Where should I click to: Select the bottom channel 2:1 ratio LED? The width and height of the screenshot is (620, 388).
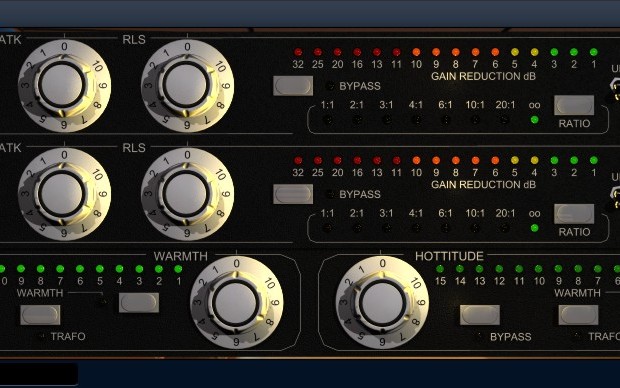tap(357, 228)
